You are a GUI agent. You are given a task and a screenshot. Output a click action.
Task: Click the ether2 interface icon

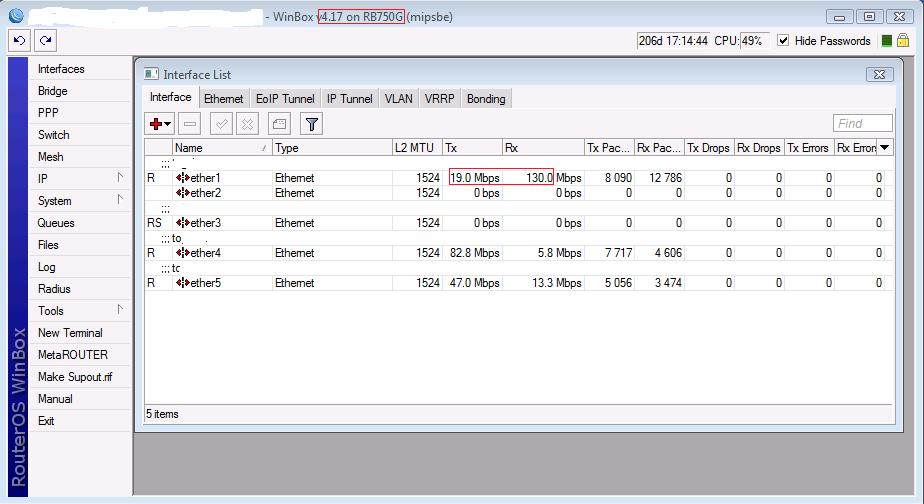pos(183,193)
